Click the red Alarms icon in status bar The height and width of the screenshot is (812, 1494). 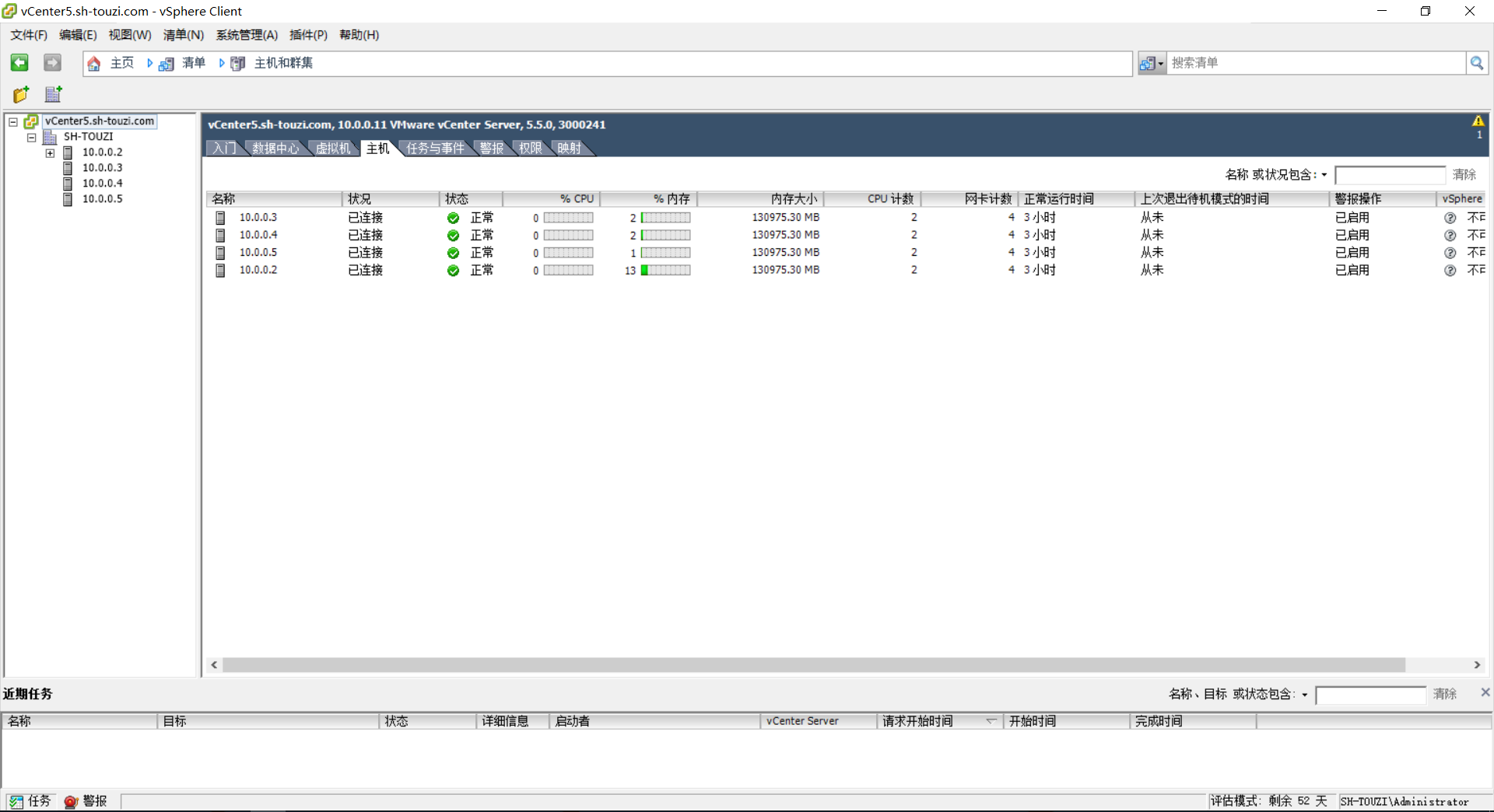[x=71, y=801]
